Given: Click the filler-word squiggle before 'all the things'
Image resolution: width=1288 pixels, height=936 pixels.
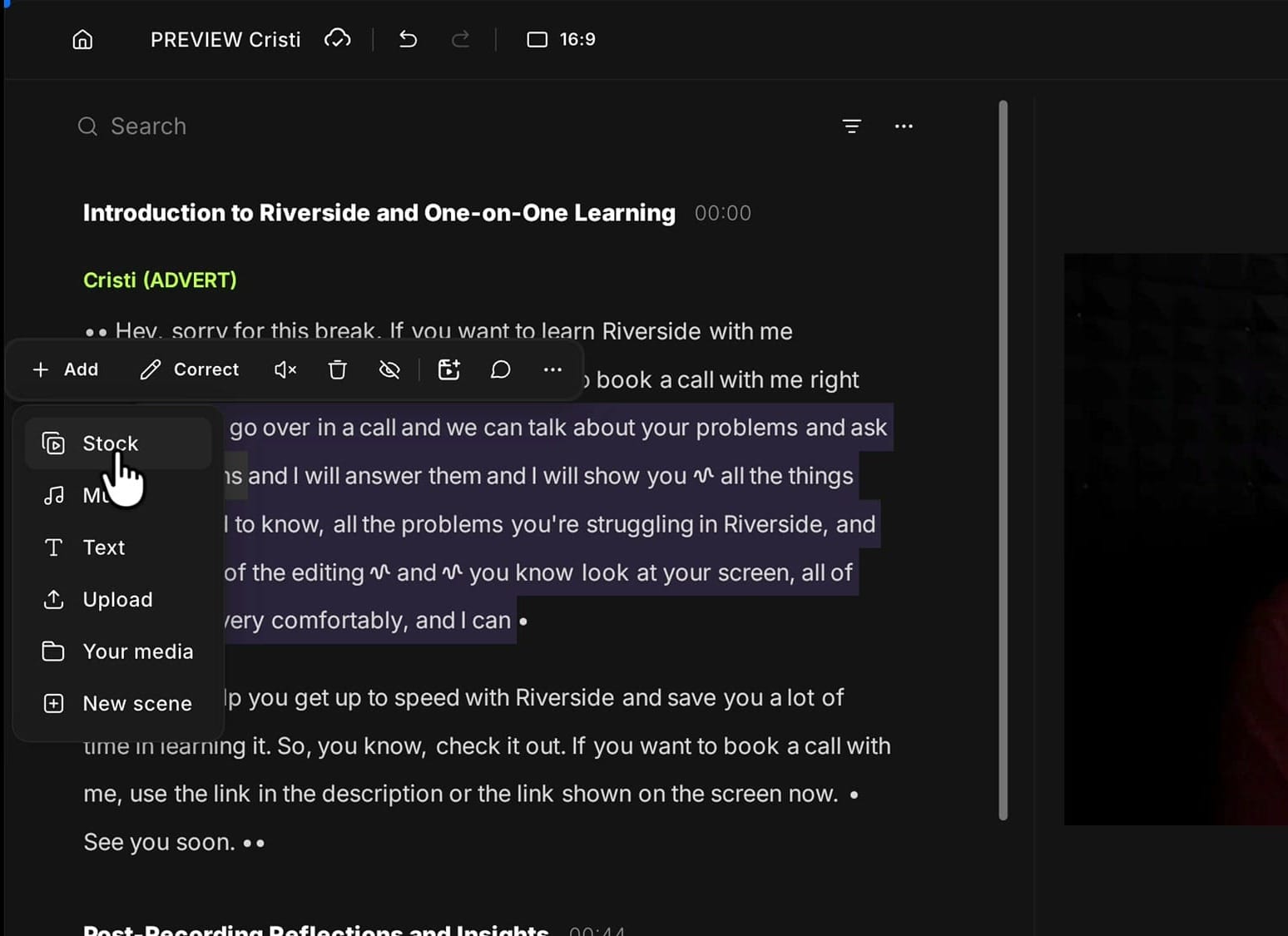Looking at the screenshot, I should (704, 476).
